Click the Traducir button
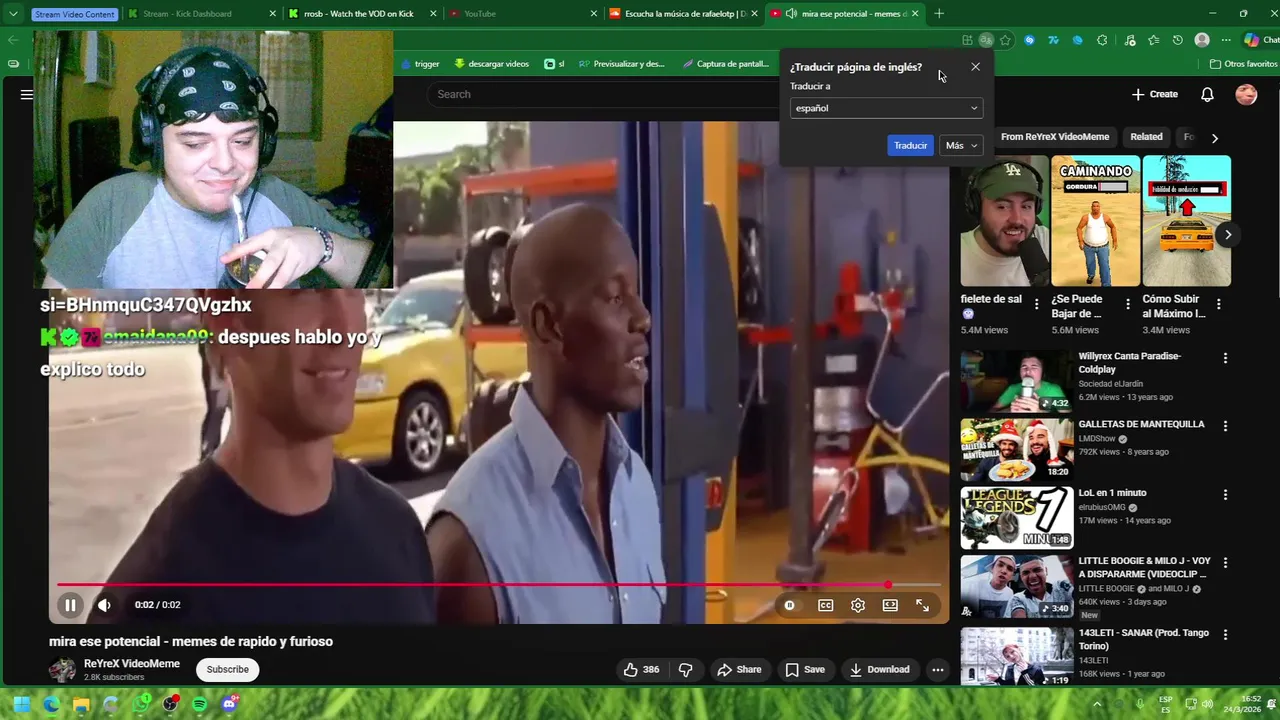 pos(910,146)
